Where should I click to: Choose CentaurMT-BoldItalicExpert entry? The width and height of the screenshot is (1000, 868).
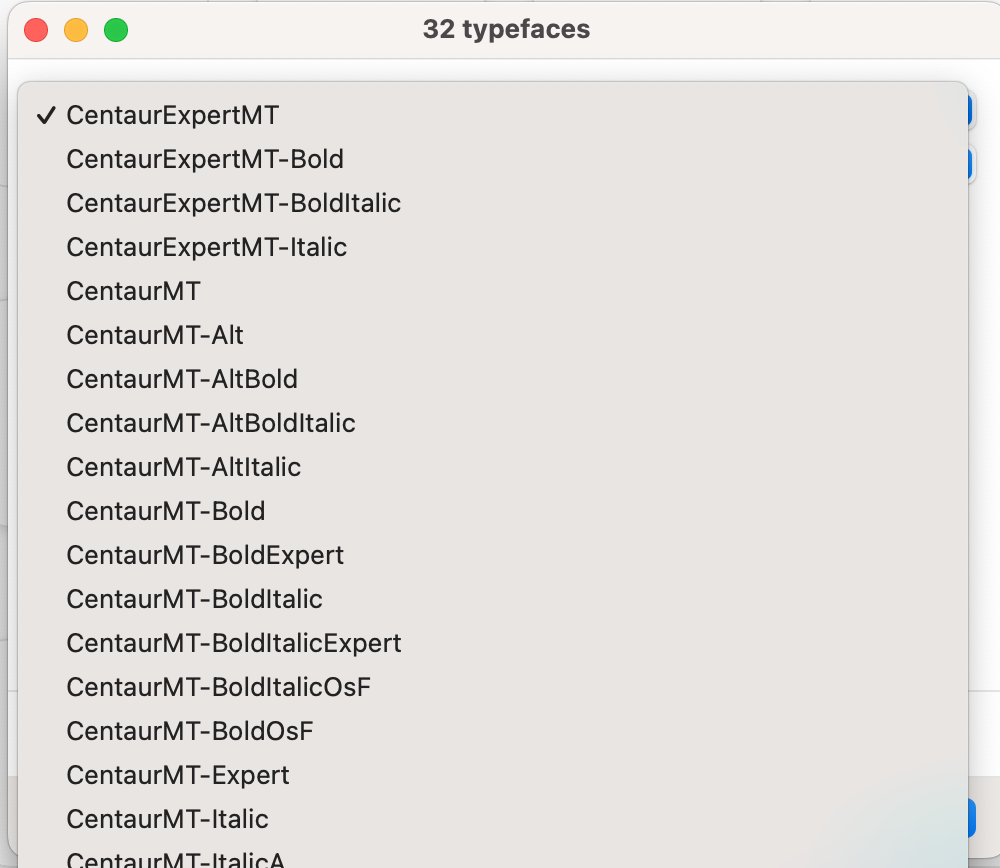click(x=233, y=643)
